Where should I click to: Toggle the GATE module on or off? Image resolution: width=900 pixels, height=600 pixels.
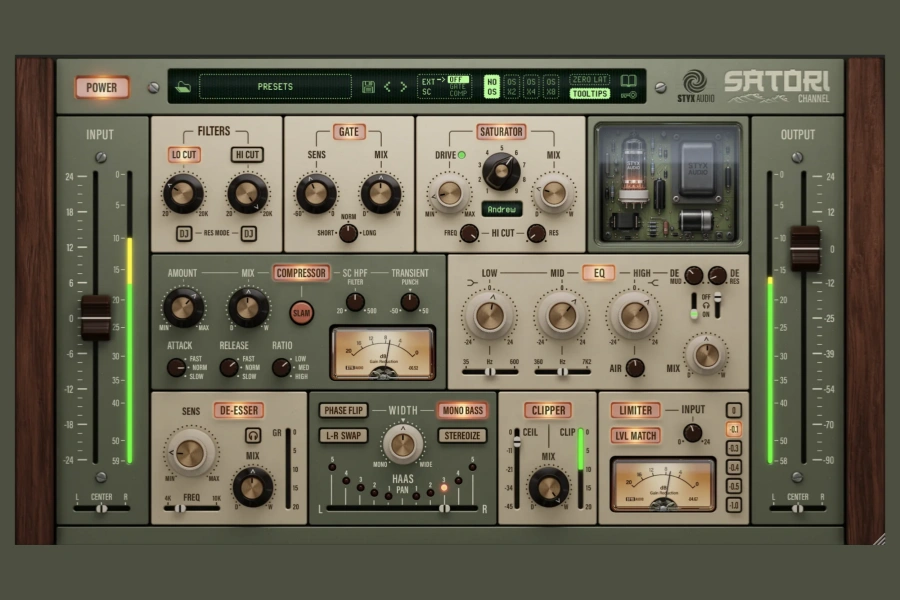[348, 131]
